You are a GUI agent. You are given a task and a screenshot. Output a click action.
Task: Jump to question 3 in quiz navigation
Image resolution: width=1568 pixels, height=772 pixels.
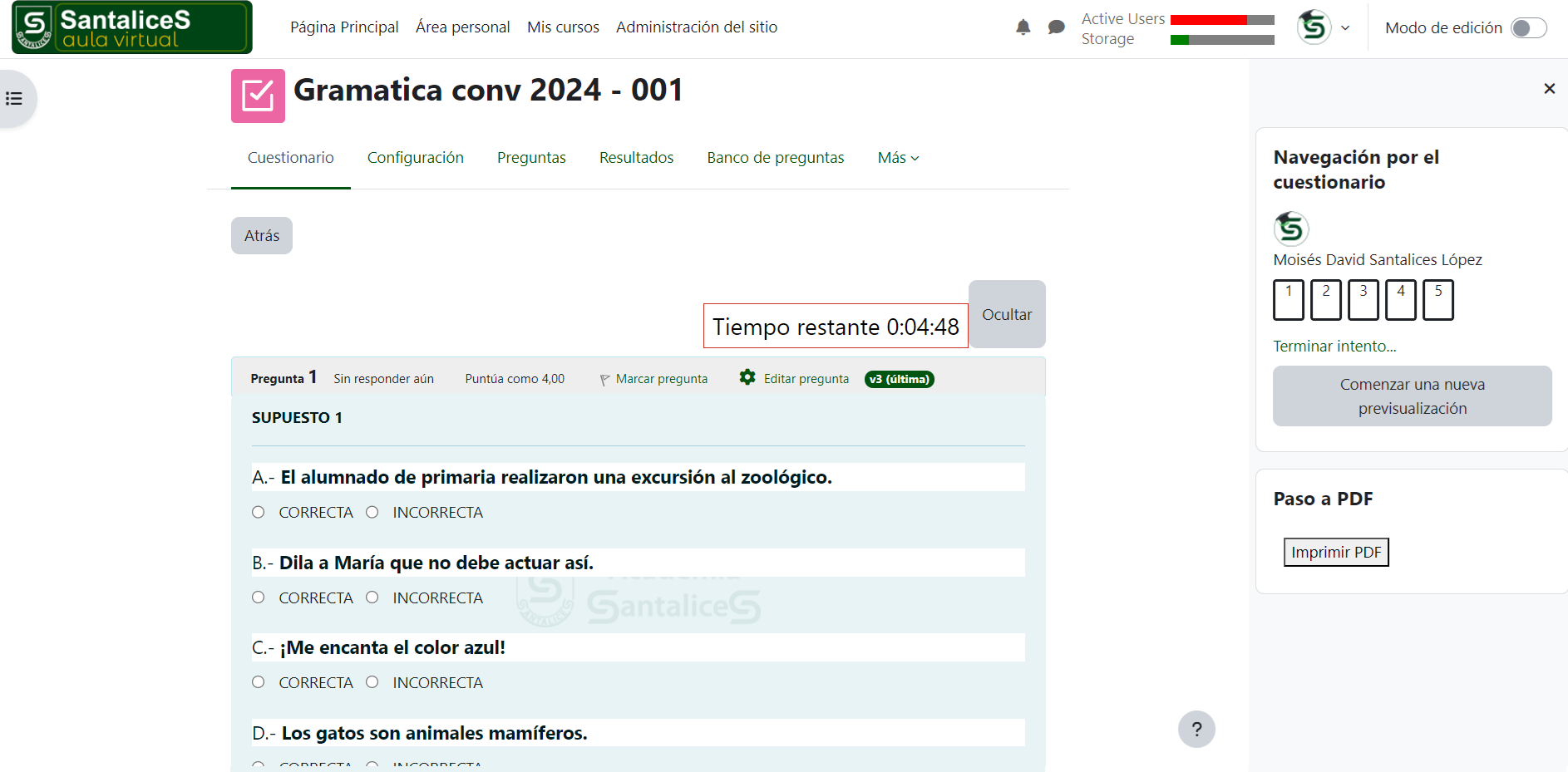pos(1363,300)
